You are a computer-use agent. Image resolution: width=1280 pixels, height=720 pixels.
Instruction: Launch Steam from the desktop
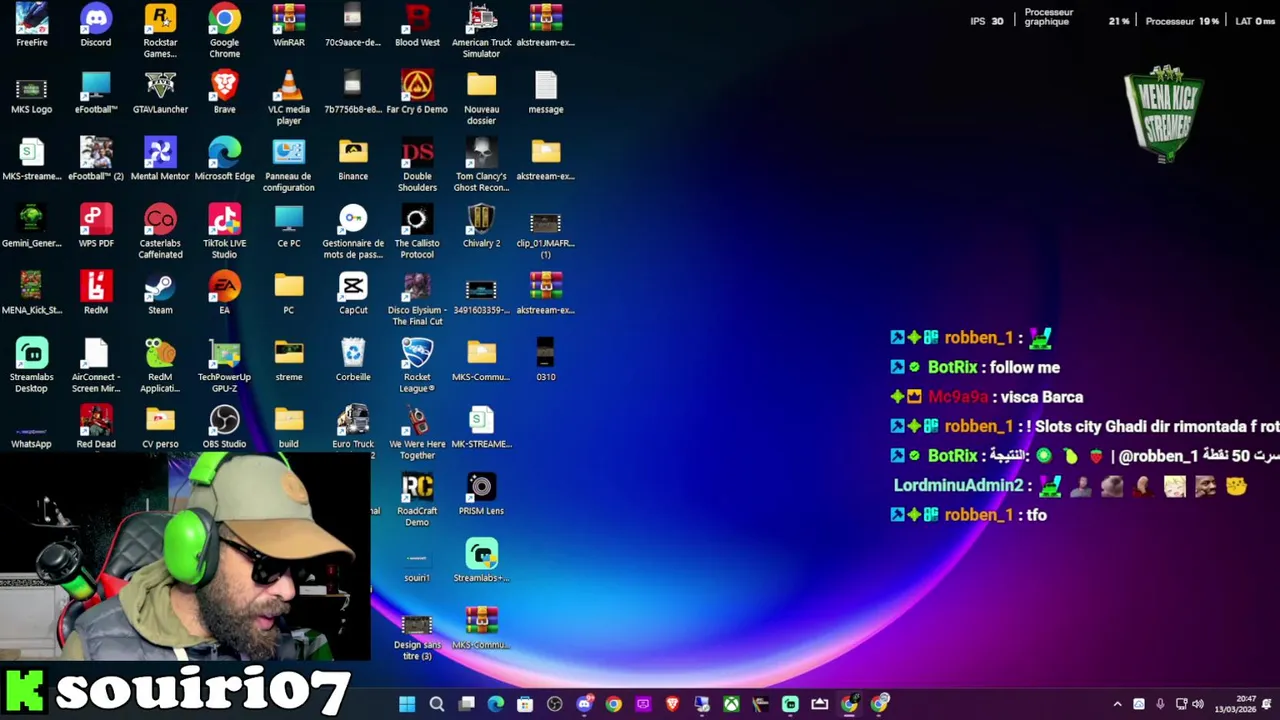coord(160,294)
